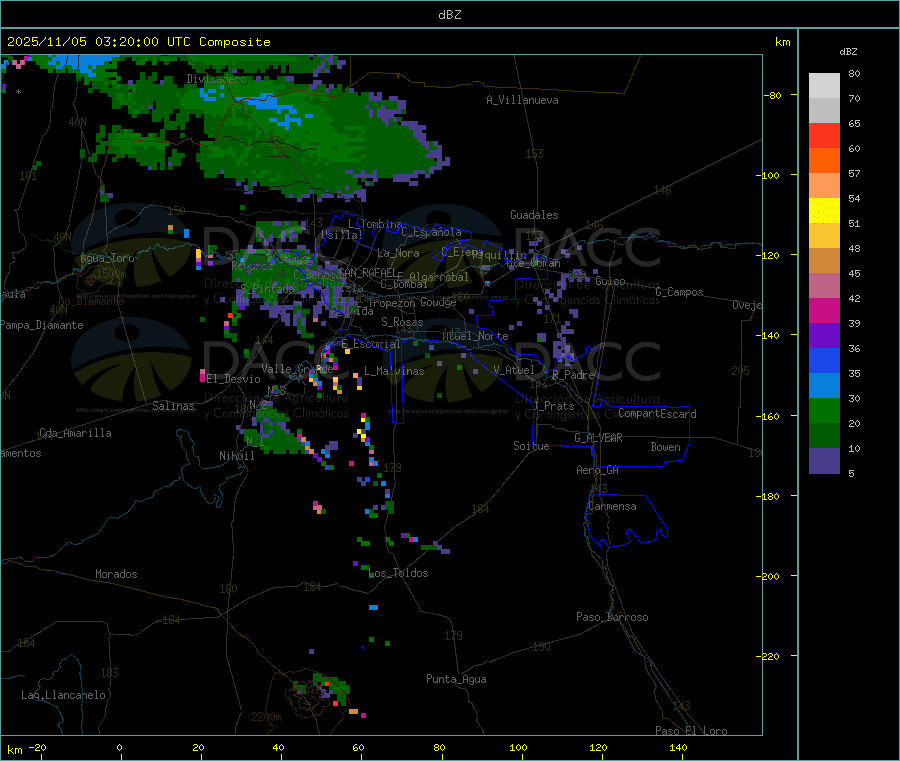
Task: Select the 'Los_Toldos' place label
Action: 398,573
